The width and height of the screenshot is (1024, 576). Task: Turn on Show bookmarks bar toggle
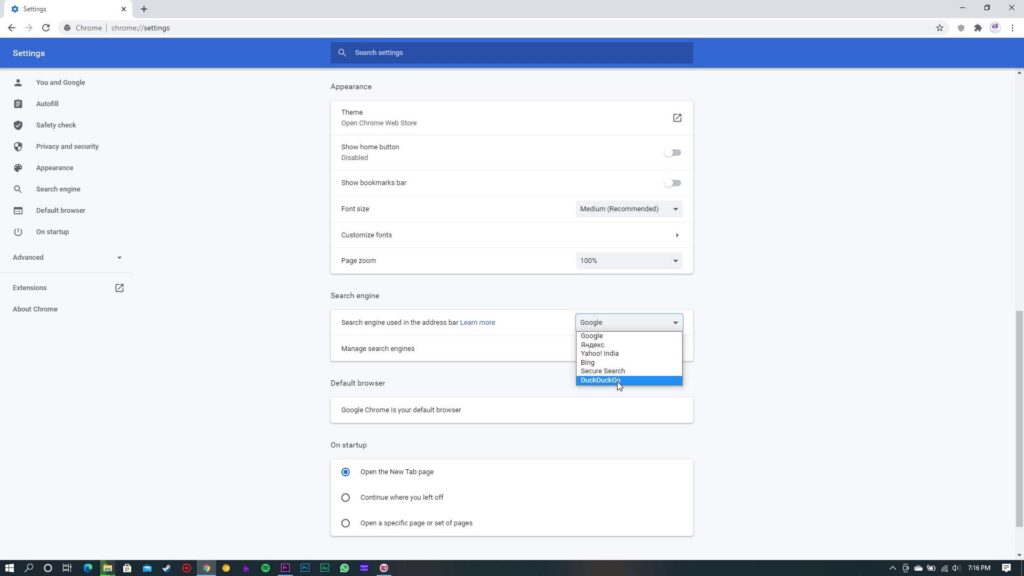tap(673, 184)
